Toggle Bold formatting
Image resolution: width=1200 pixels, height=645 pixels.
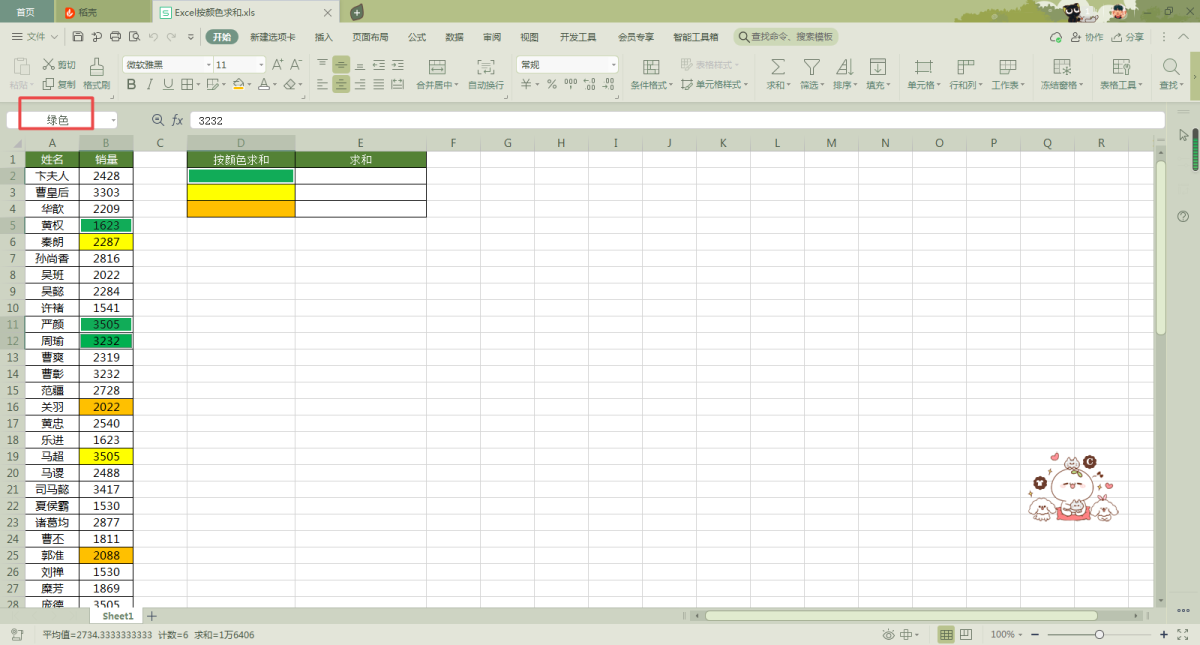click(x=130, y=85)
